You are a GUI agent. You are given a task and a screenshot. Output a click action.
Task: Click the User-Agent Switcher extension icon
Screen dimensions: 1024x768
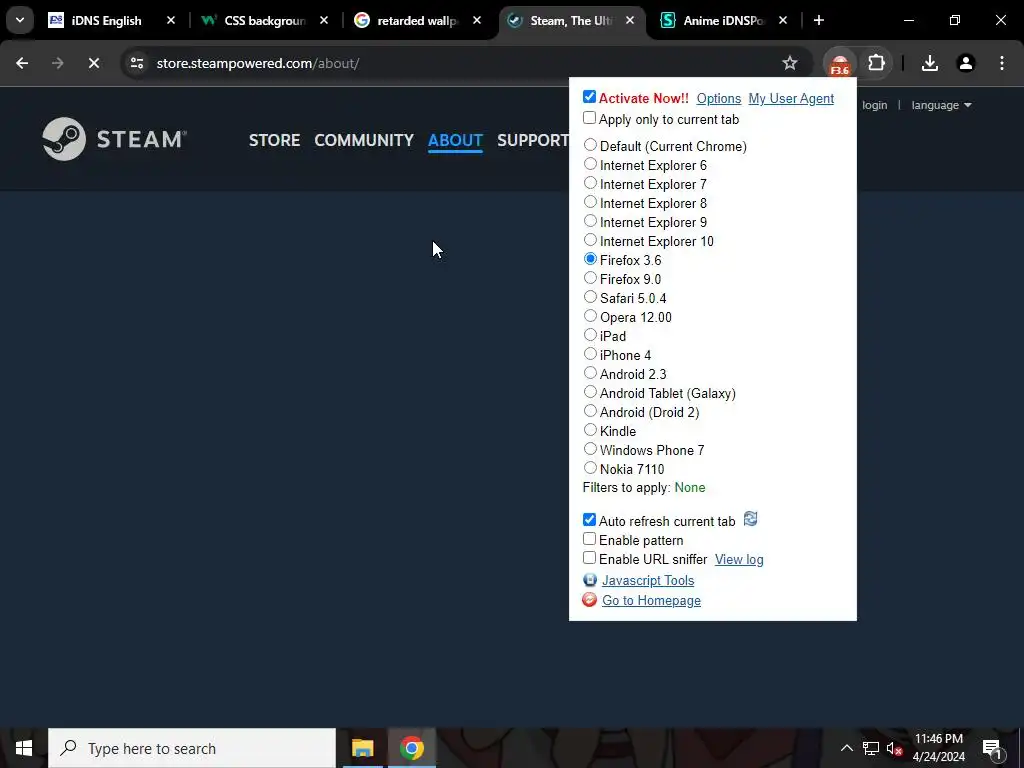[x=840, y=64]
